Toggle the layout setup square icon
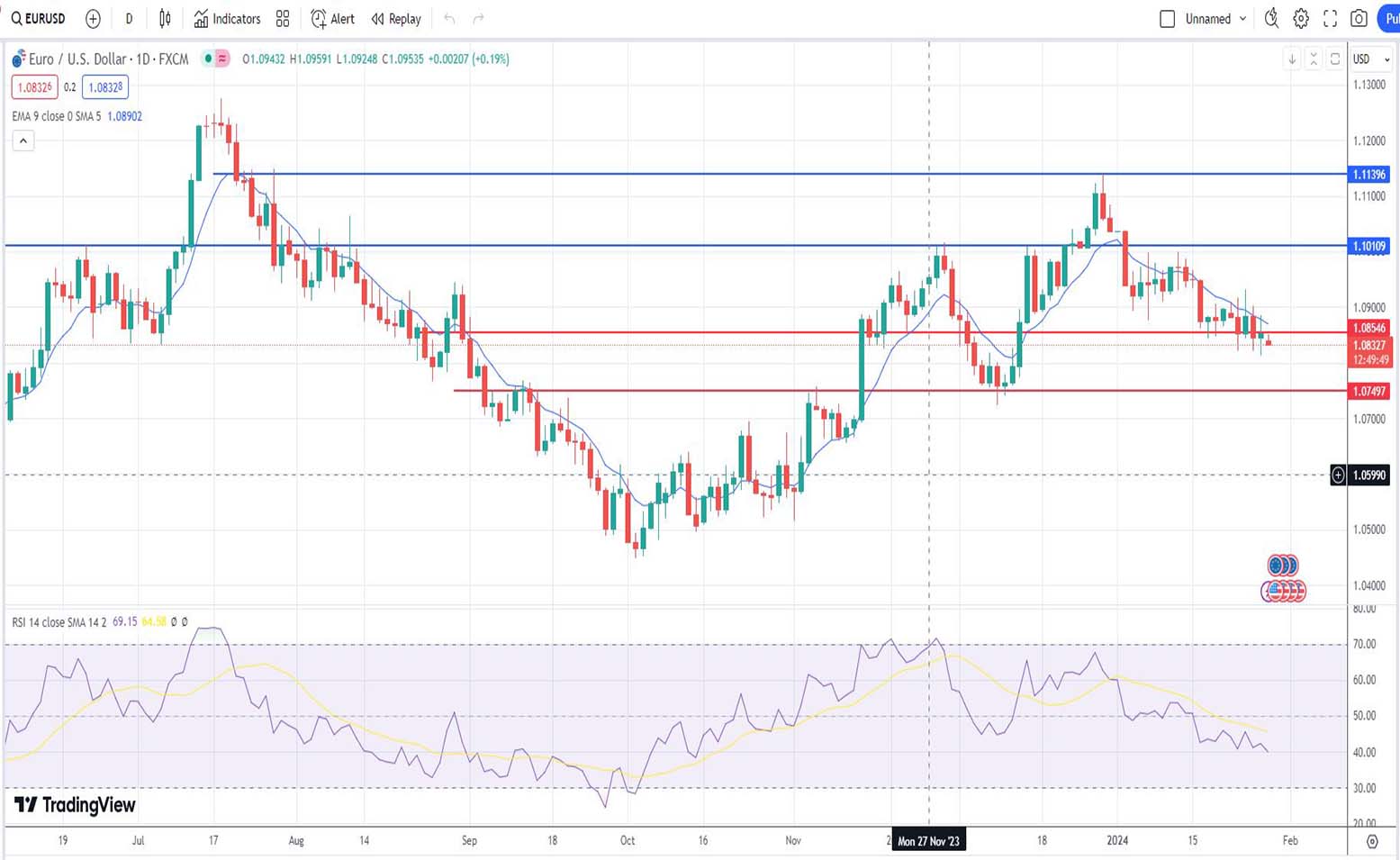Screen dimensions: 1400x860 (x=1167, y=19)
